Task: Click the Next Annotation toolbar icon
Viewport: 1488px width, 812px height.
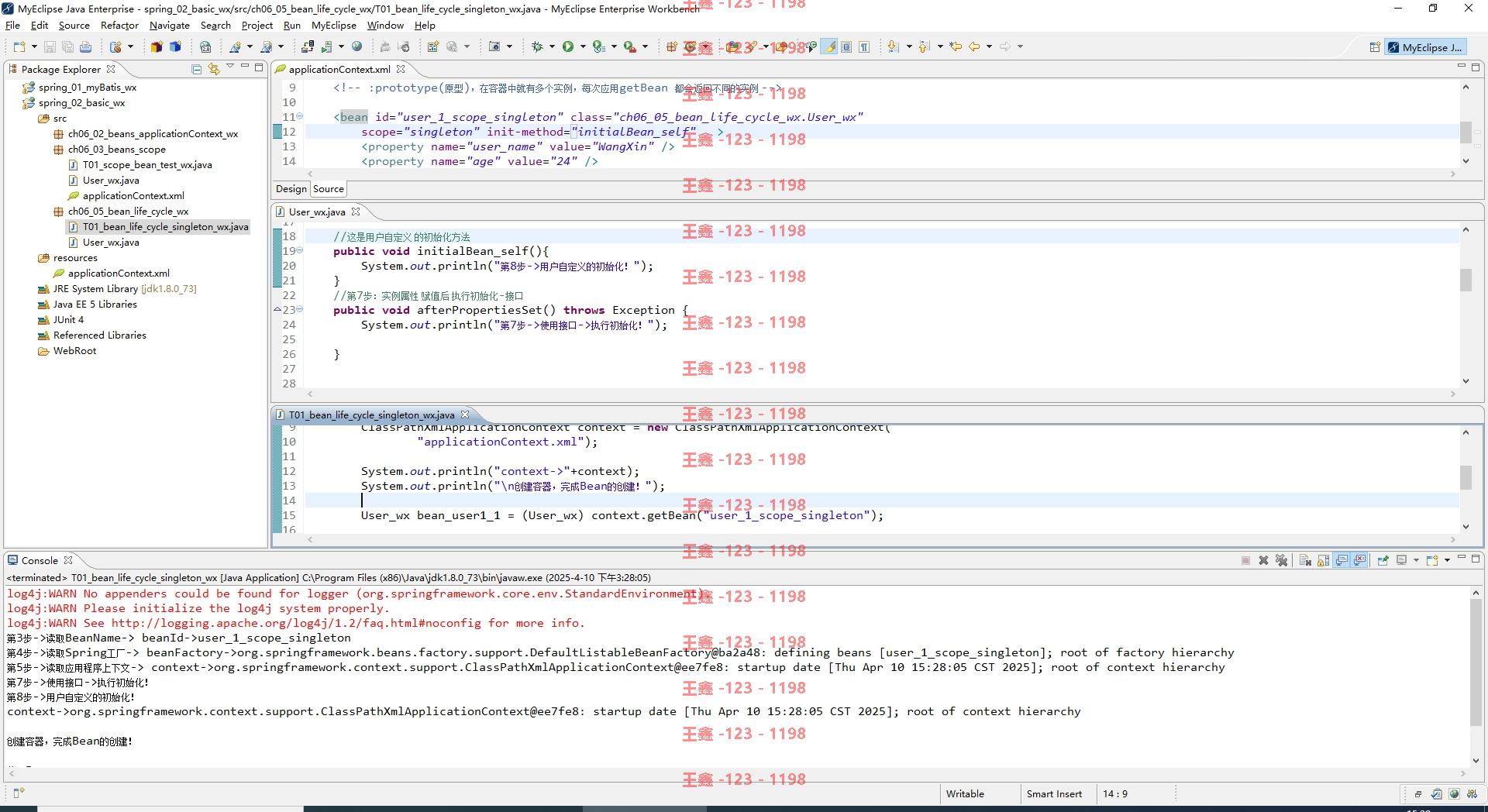Action: (x=894, y=47)
